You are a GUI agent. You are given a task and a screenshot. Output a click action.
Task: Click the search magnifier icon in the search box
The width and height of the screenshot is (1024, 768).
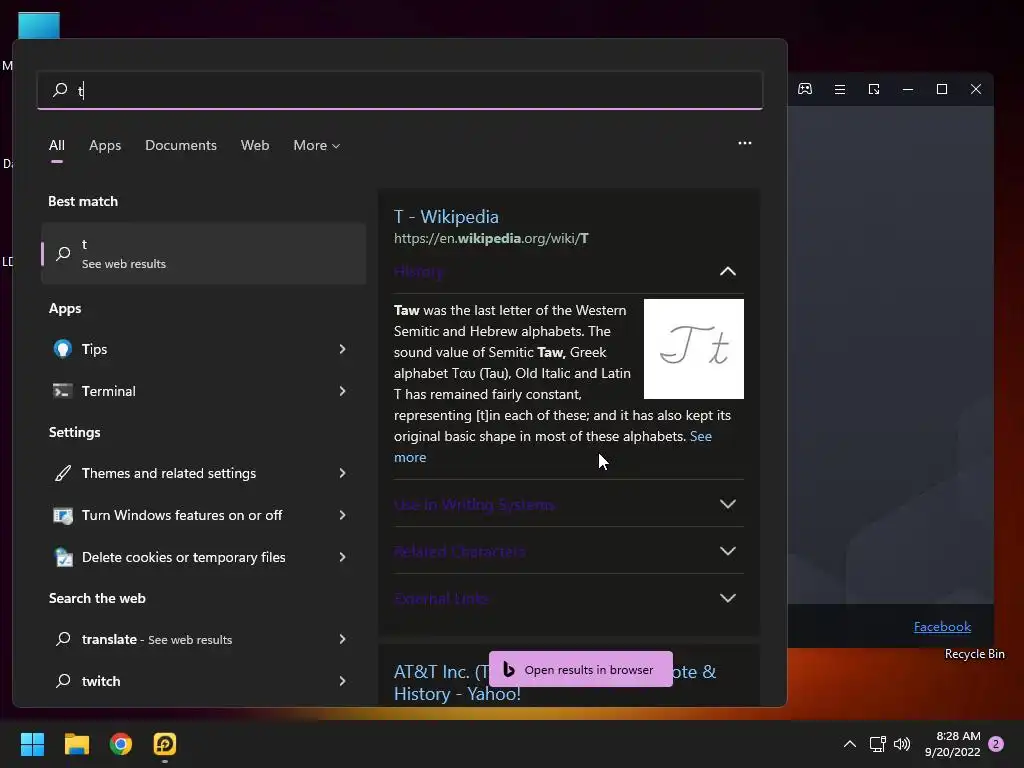60,89
